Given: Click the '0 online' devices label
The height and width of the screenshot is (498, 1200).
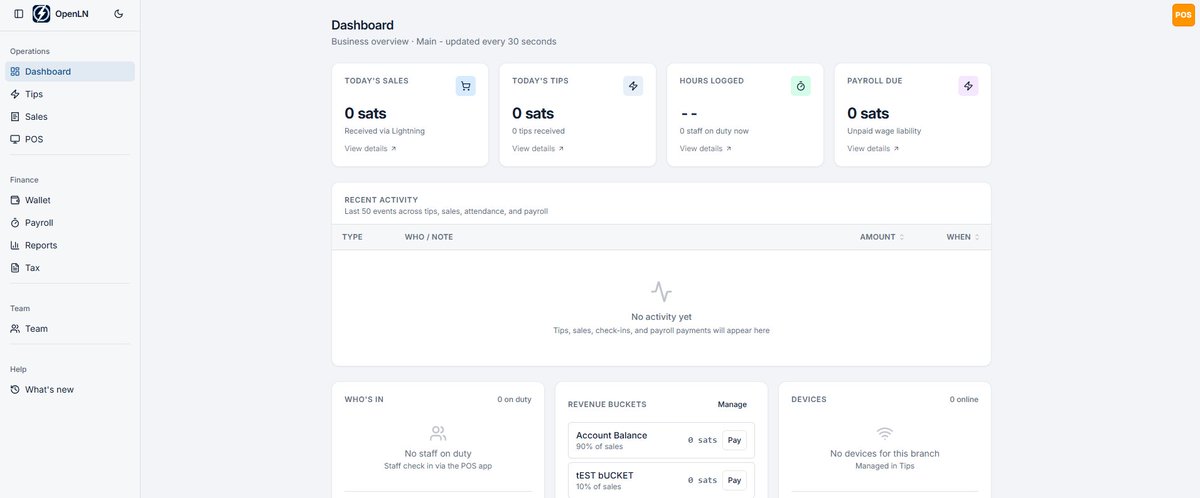Looking at the screenshot, I should click(964, 399).
